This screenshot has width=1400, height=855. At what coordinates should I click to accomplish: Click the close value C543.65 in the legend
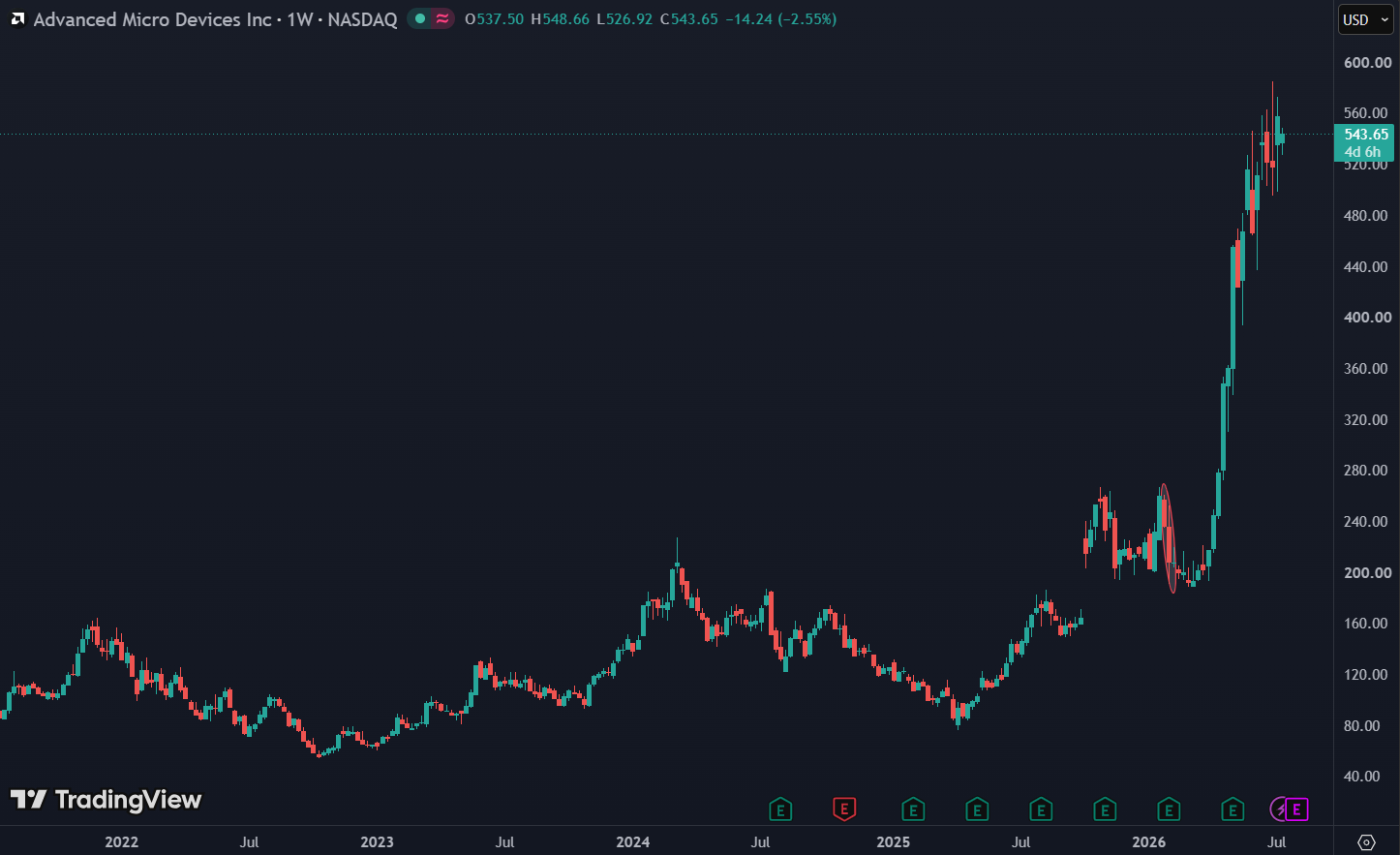pyautogui.click(x=689, y=19)
